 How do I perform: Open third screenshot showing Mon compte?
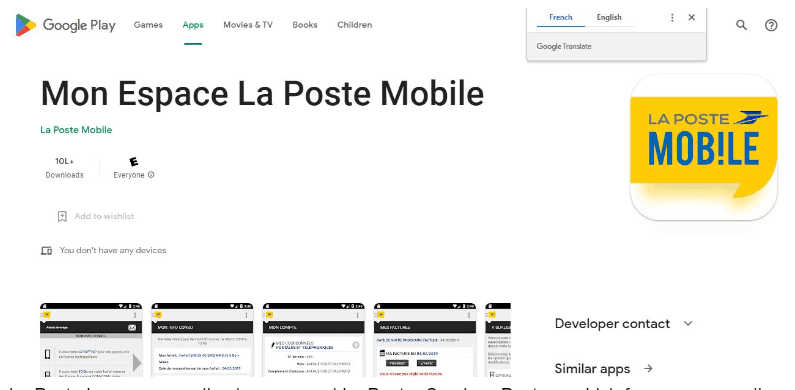313,340
